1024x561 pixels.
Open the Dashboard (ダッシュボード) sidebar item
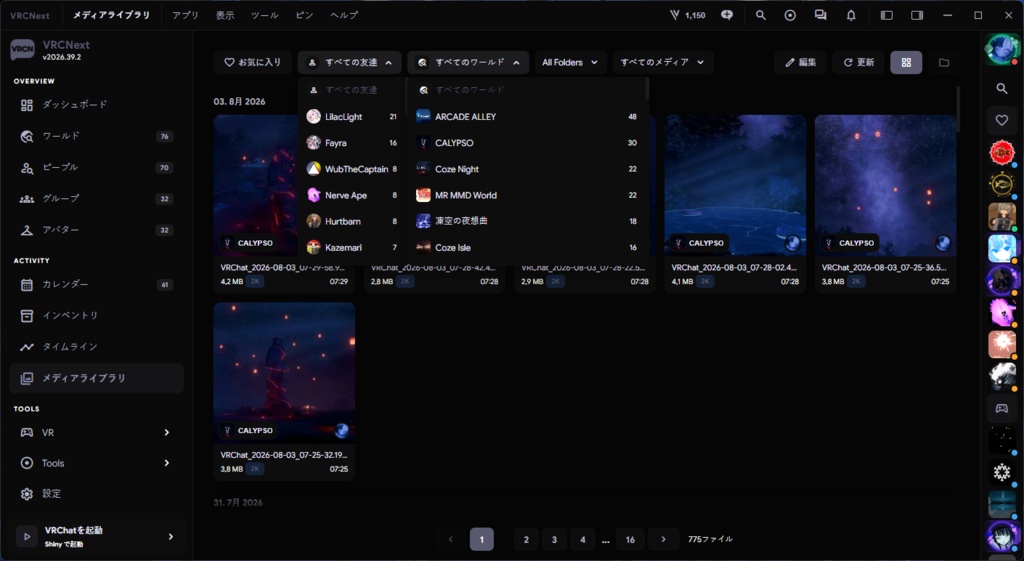pos(97,105)
